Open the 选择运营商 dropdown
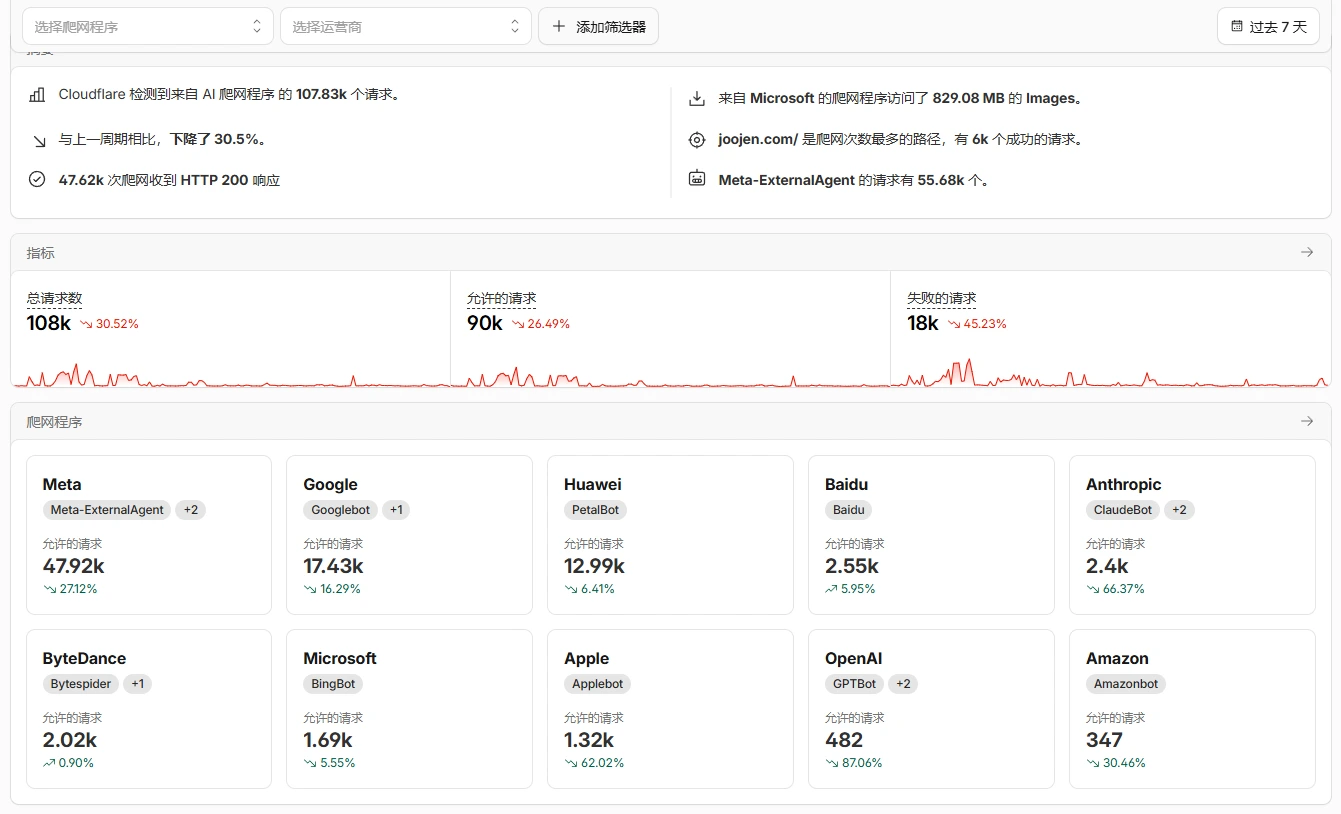The image size is (1341, 814). [406, 27]
